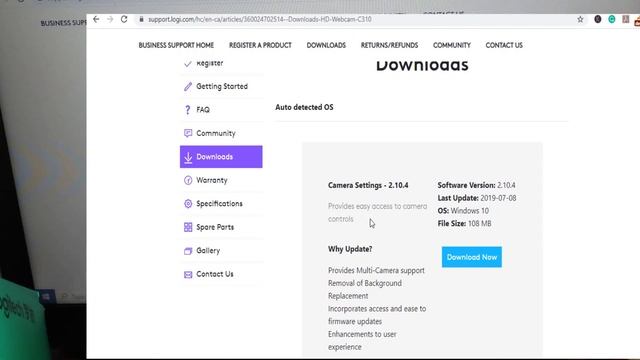This screenshot has width=640, height=360.
Task: Click the Auto detected OS heading
Action: pos(304,107)
